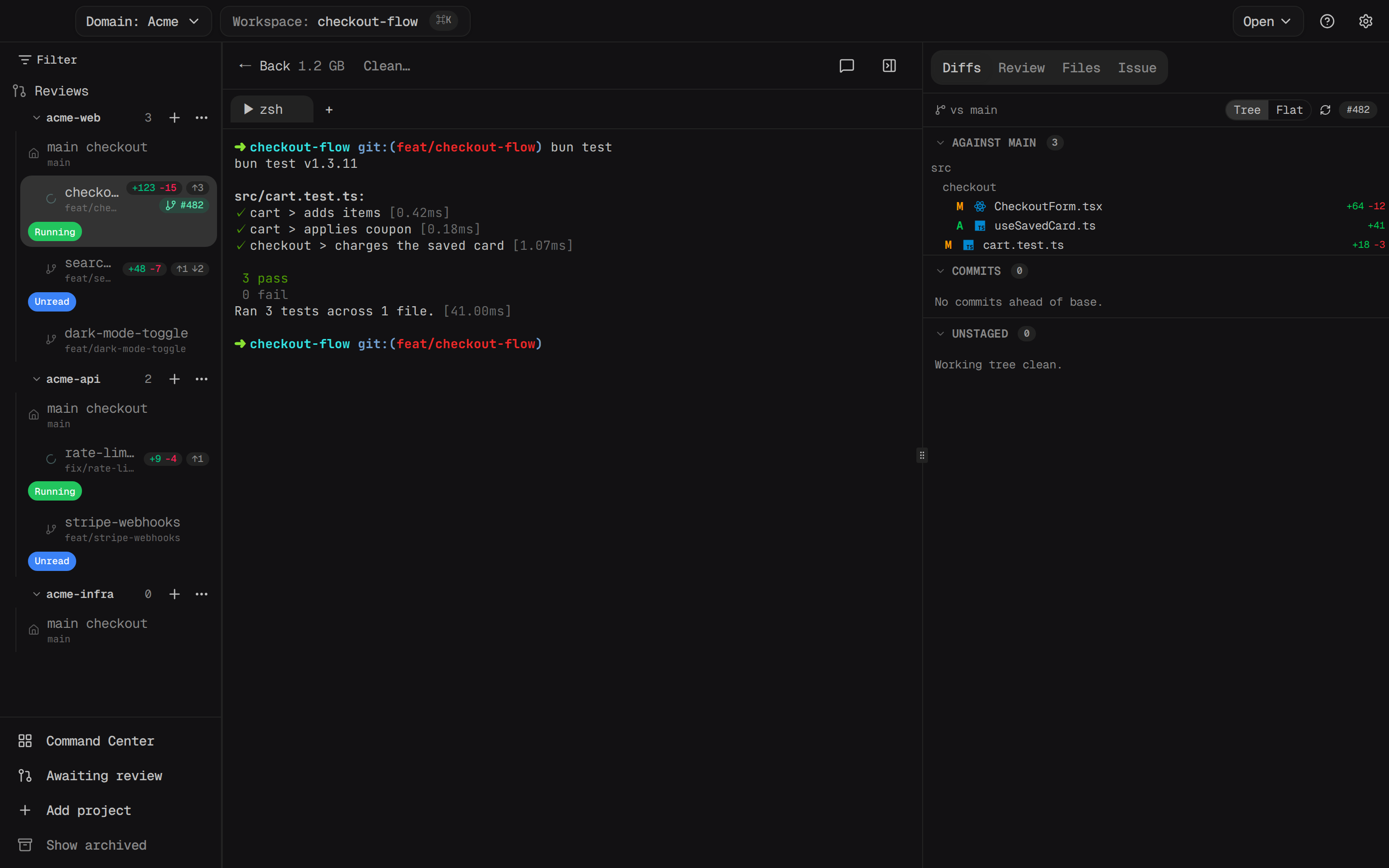The width and height of the screenshot is (1389, 868).
Task: Select the dark-mode-toggle workspace
Action: (119, 340)
